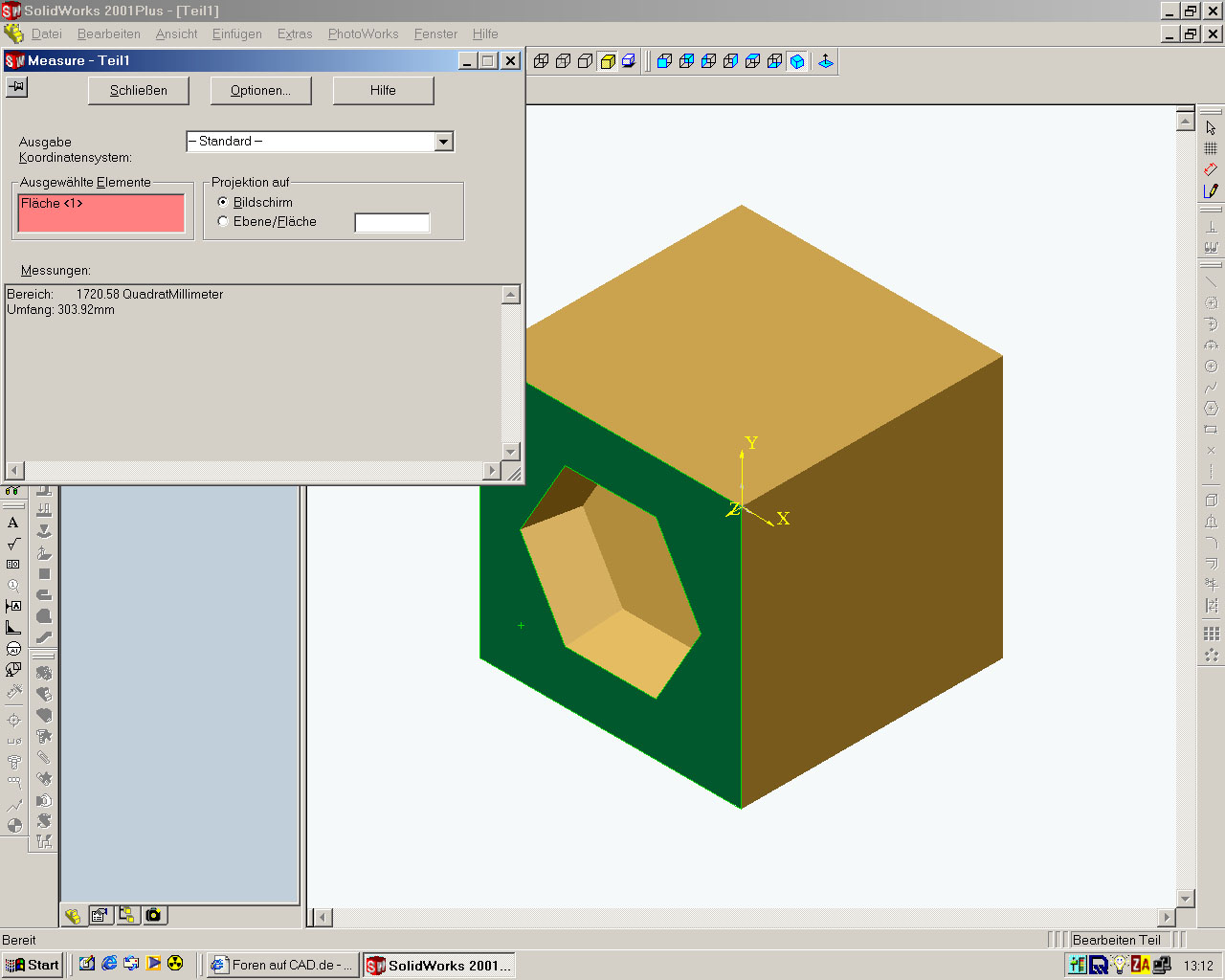Screen dimensions: 1225x980
Task: Click the Umfang: 303.92mm measurement line
Action: tap(60, 310)
